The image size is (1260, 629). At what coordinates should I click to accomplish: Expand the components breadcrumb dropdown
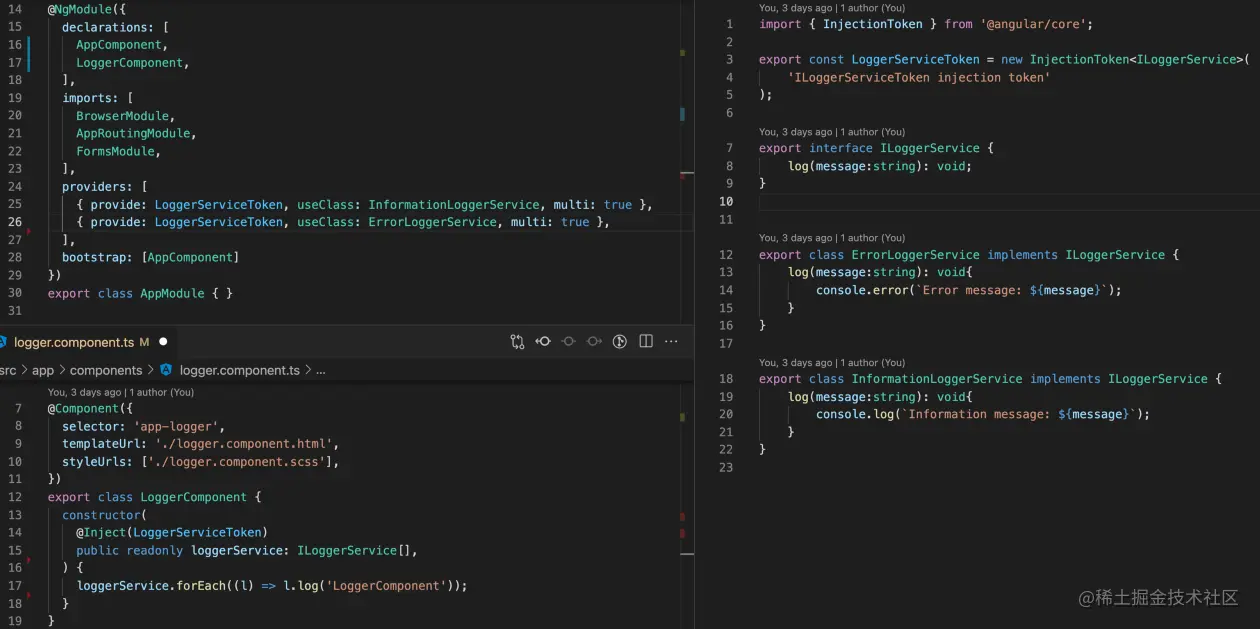pos(106,369)
